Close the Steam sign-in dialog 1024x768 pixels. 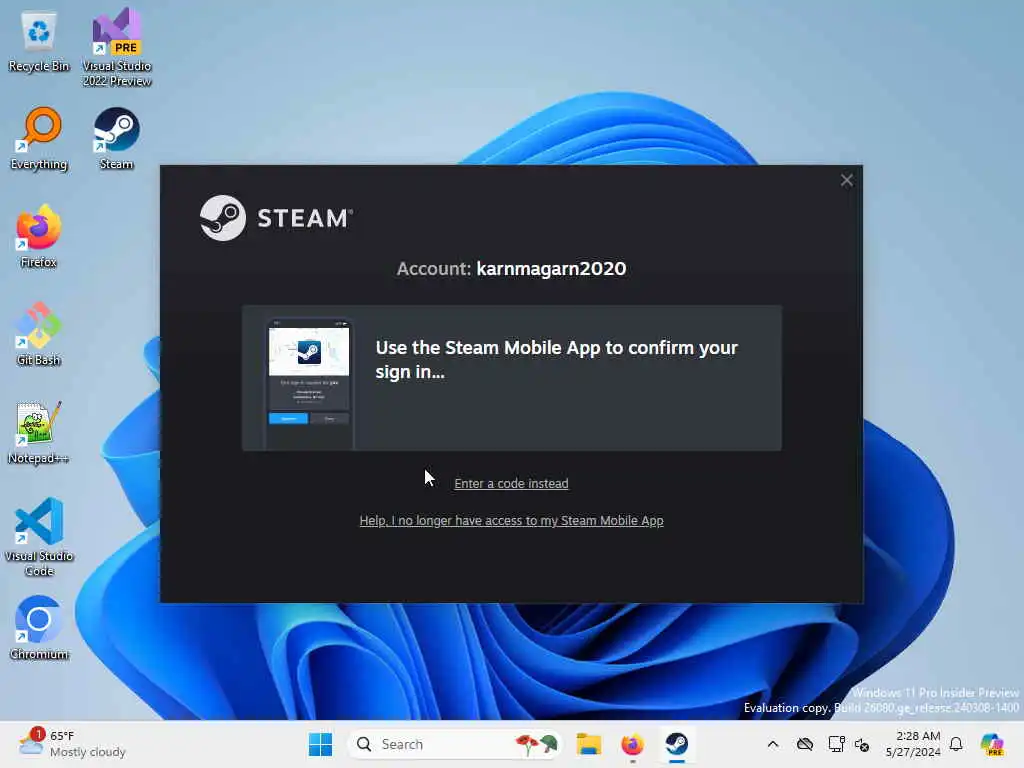846,180
